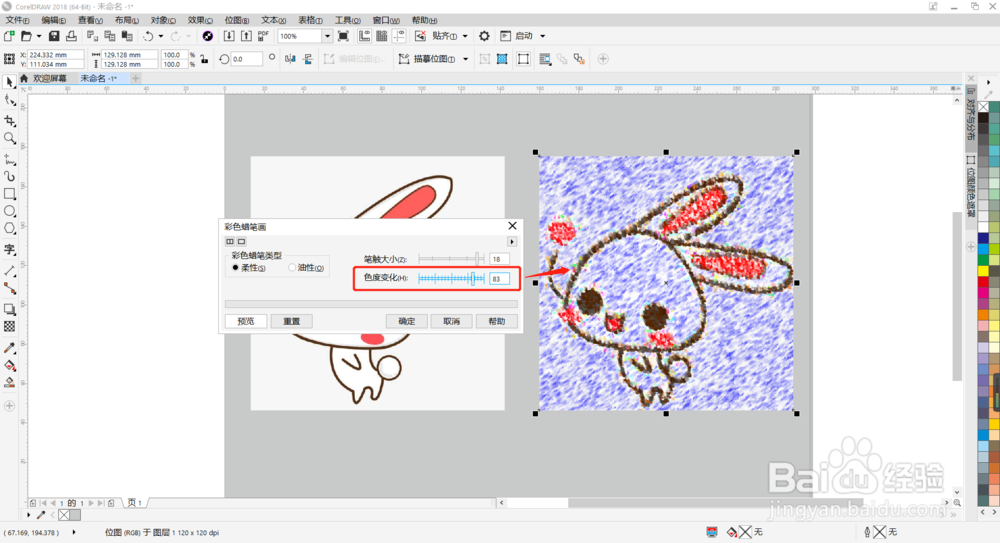
Task: Open the zoom level 100% dropdown
Action: point(327,36)
